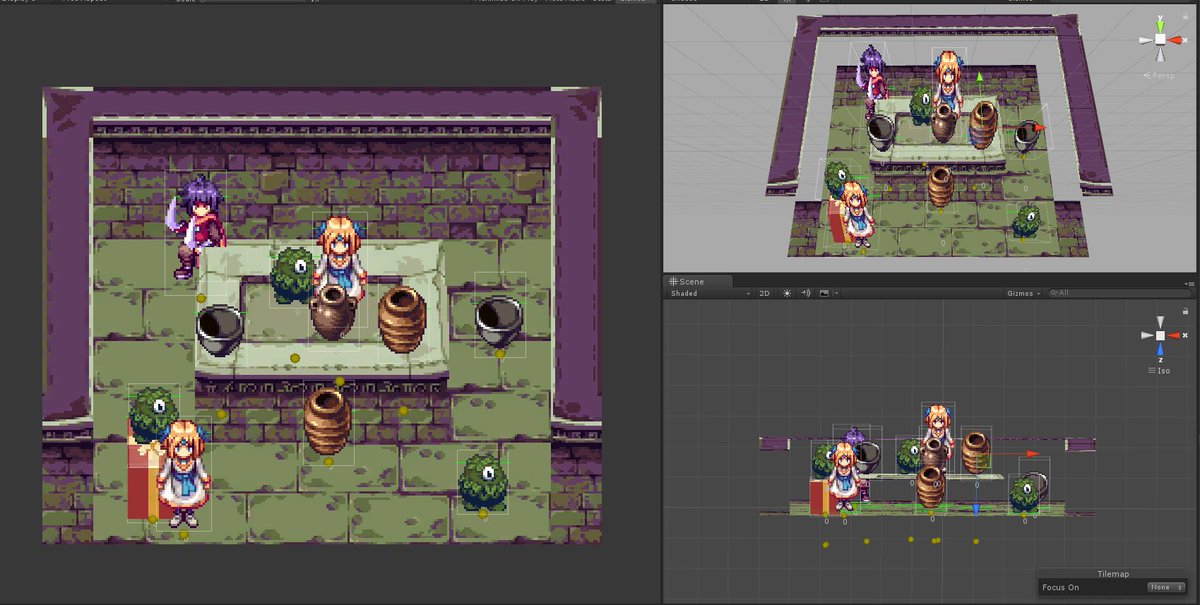This screenshot has width=1200, height=605.
Task: Click the blue Z axis cone on Iso gizmo
Action: coord(1160,351)
